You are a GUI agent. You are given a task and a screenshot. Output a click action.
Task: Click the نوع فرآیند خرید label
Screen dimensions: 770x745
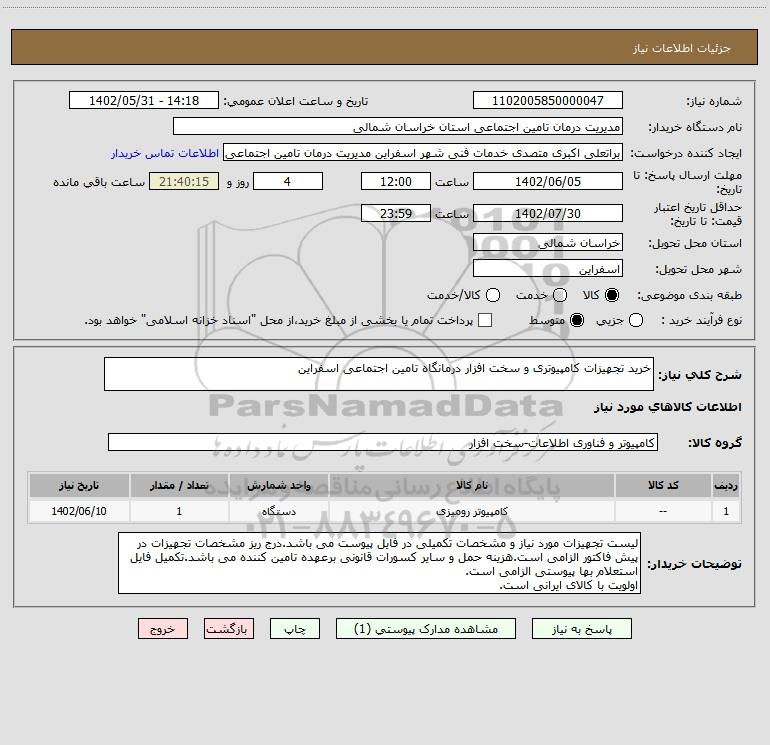[701, 321]
